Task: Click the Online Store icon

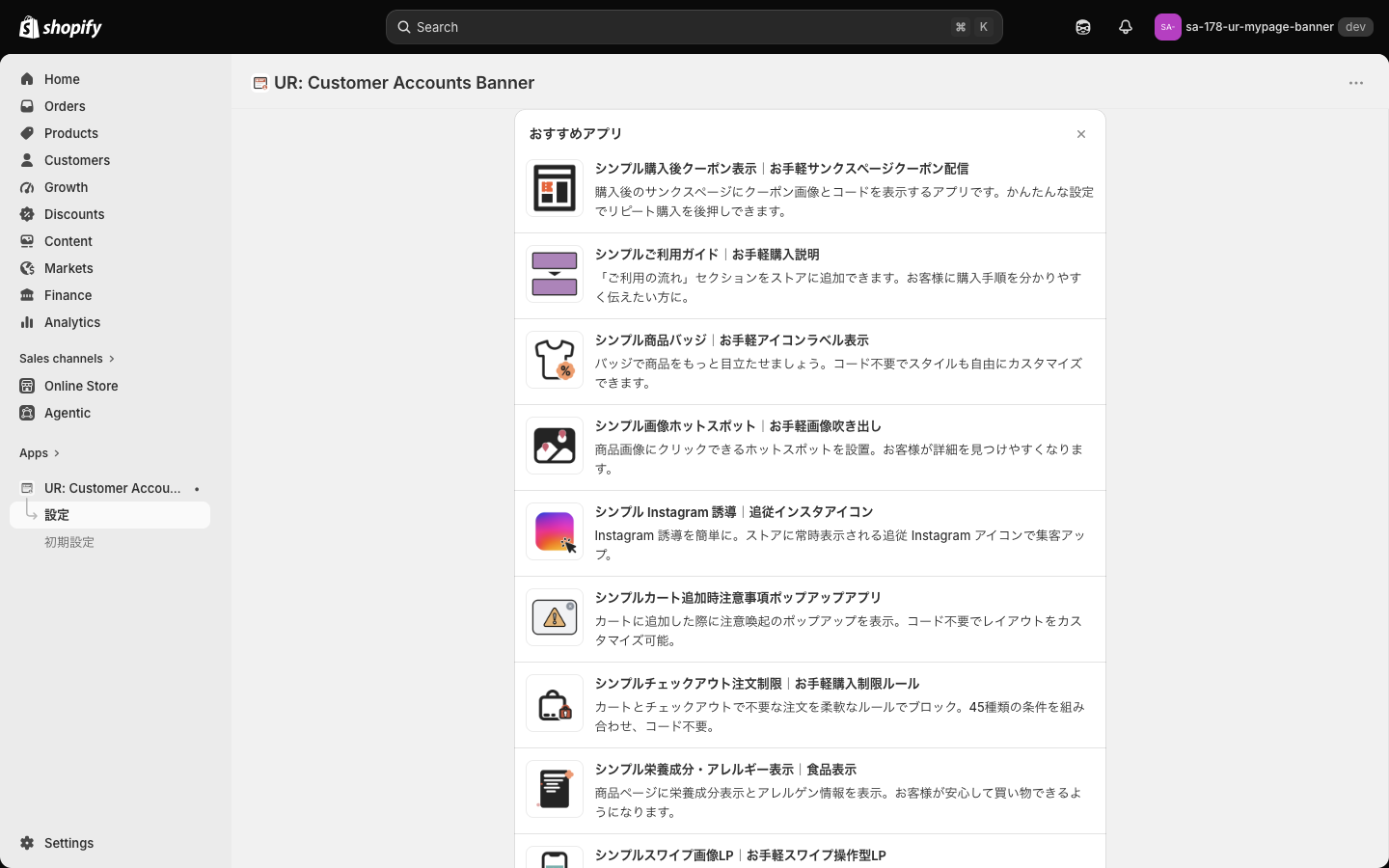Action: [x=27, y=386]
